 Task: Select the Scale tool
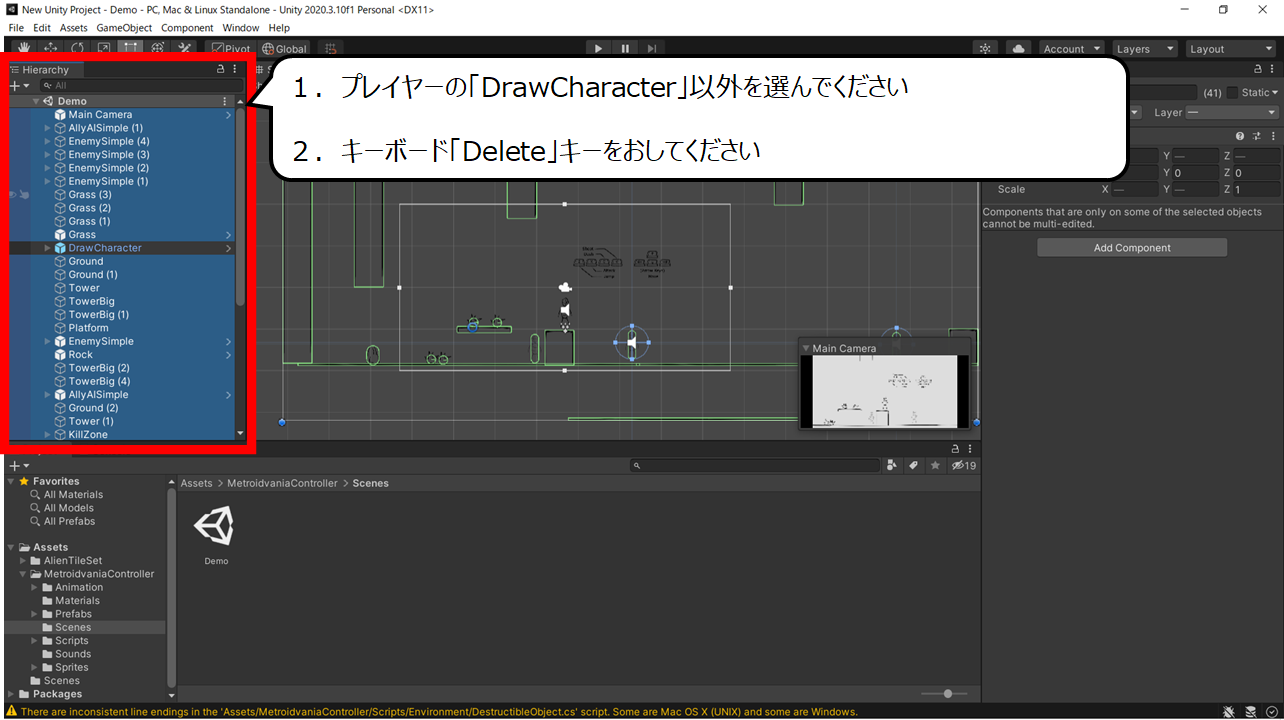coord(104,48)
